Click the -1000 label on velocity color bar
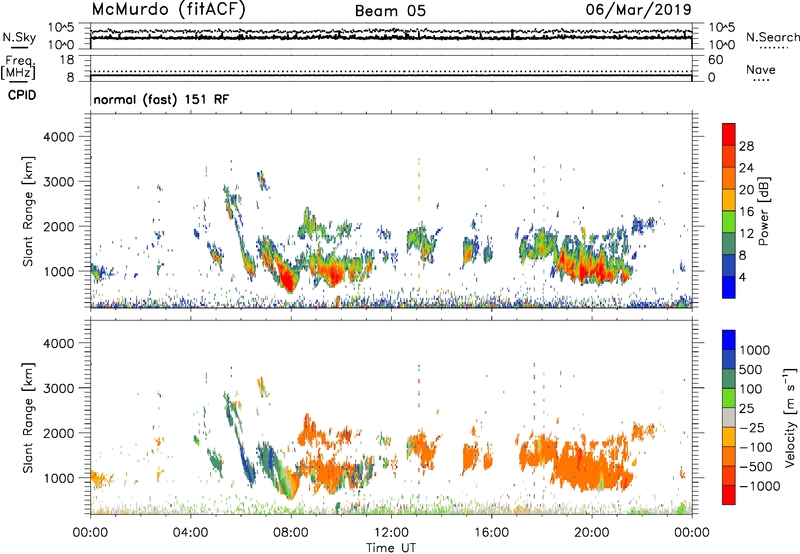This screenshot has height=554, width=800. 760,486
